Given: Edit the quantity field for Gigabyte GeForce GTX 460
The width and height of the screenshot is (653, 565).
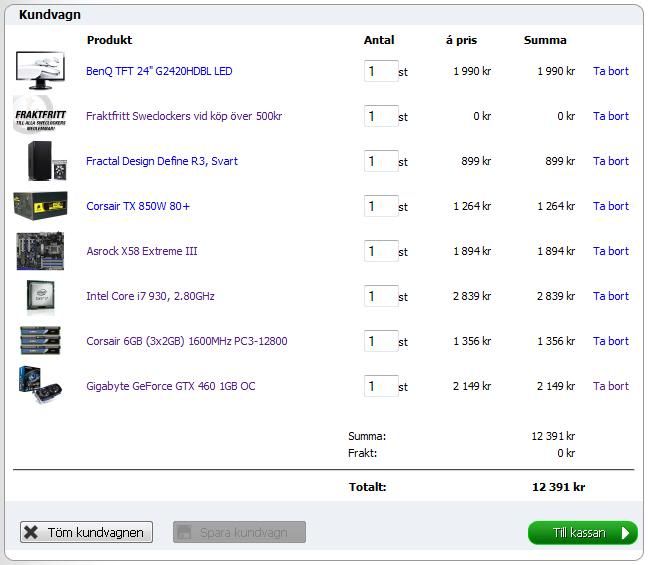Looking at the screenshot, I should tap(380, 386).
